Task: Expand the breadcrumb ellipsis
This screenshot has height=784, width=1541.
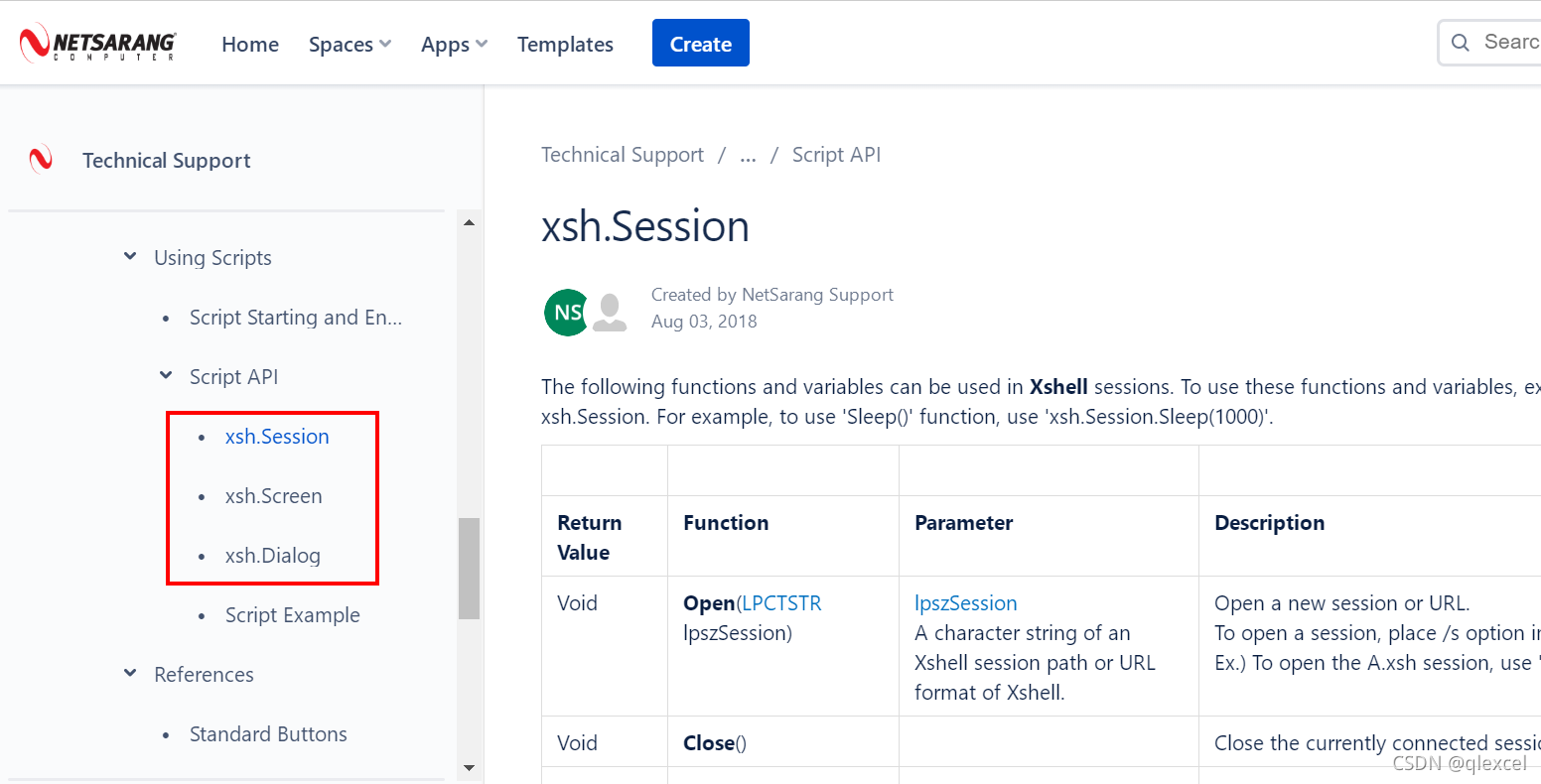Action: [x=749, y=155]
